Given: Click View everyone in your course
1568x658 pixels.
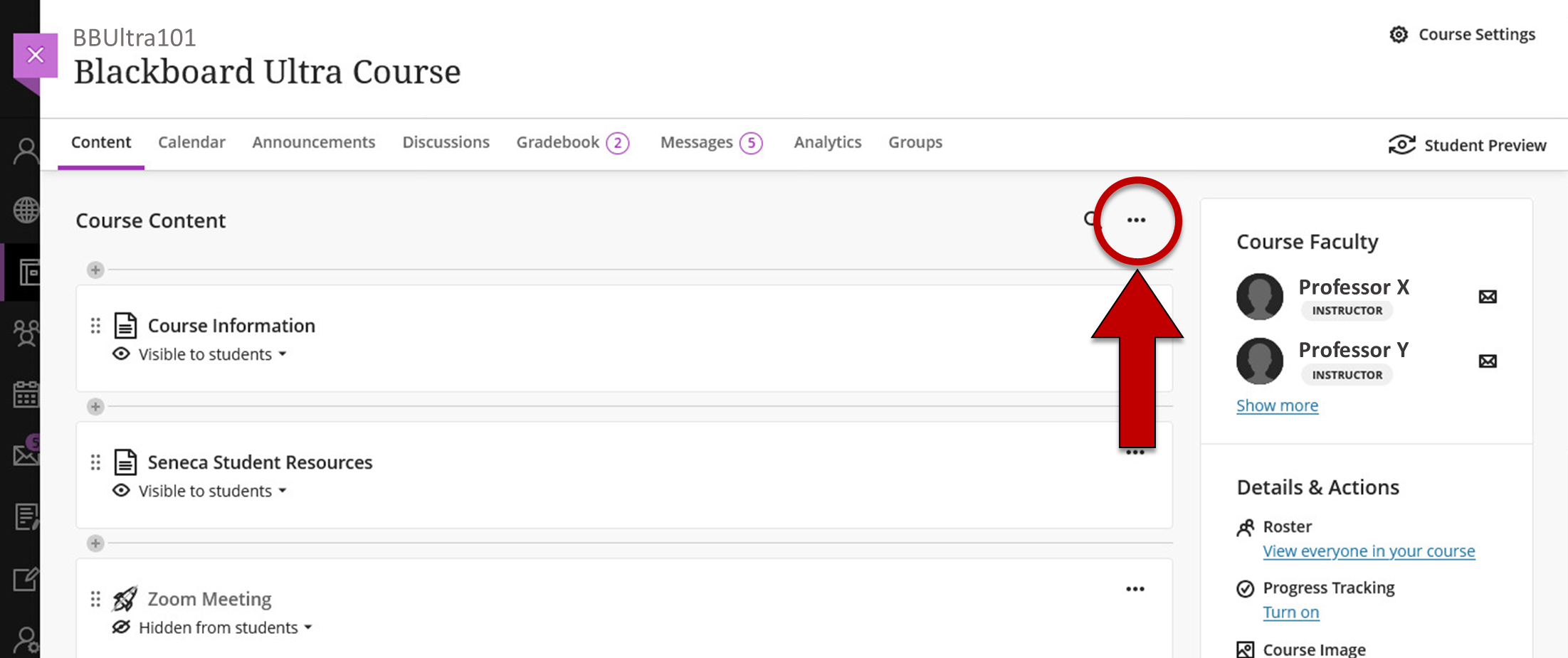Looking at the screenshot, I should tap(1369, 551).
